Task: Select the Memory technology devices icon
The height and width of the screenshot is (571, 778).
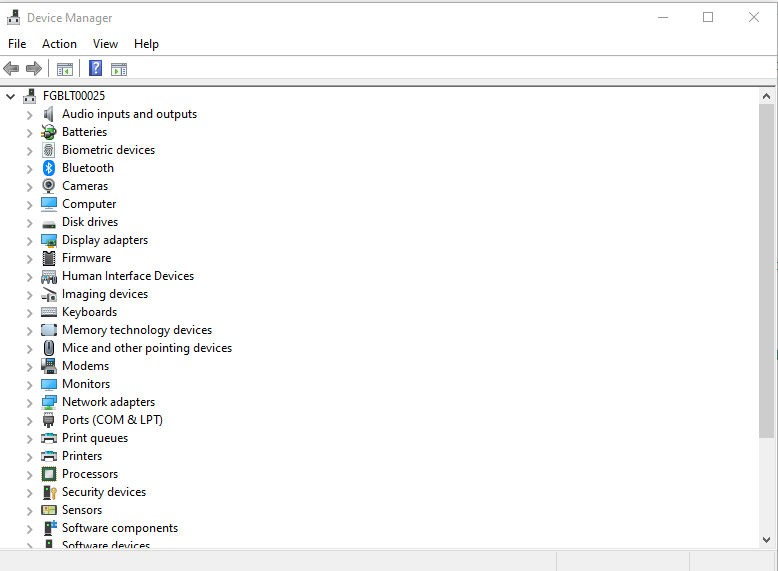Action: (49, 330)
